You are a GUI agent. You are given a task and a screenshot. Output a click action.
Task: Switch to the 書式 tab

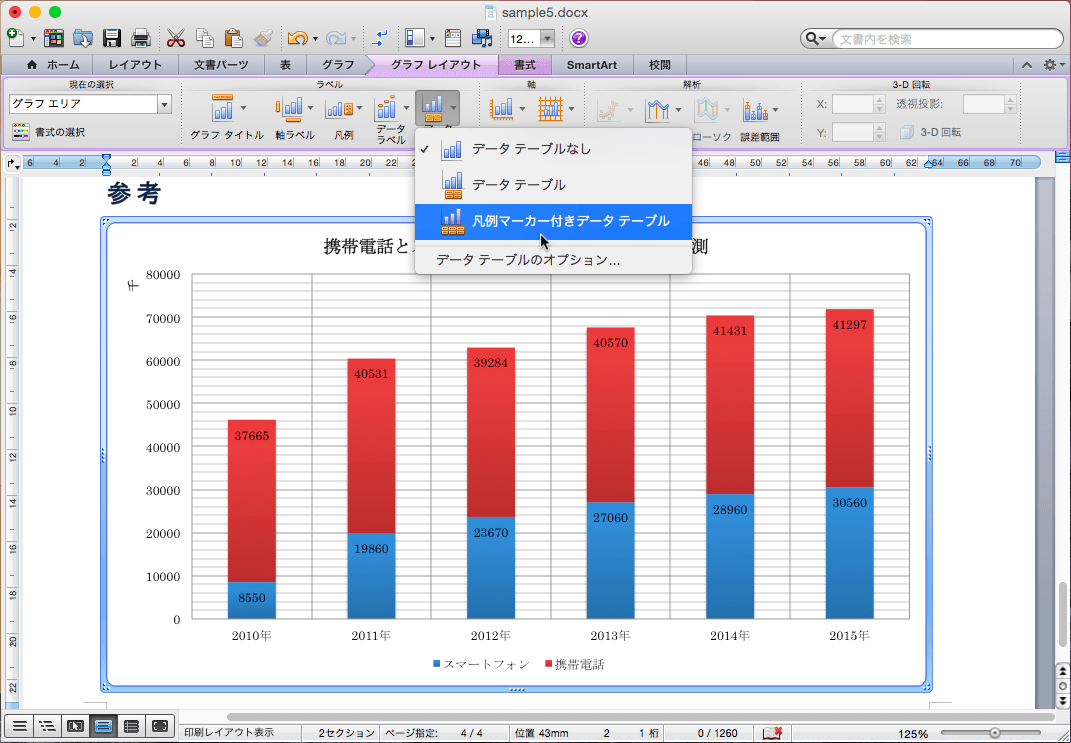(x=525, y=65)
